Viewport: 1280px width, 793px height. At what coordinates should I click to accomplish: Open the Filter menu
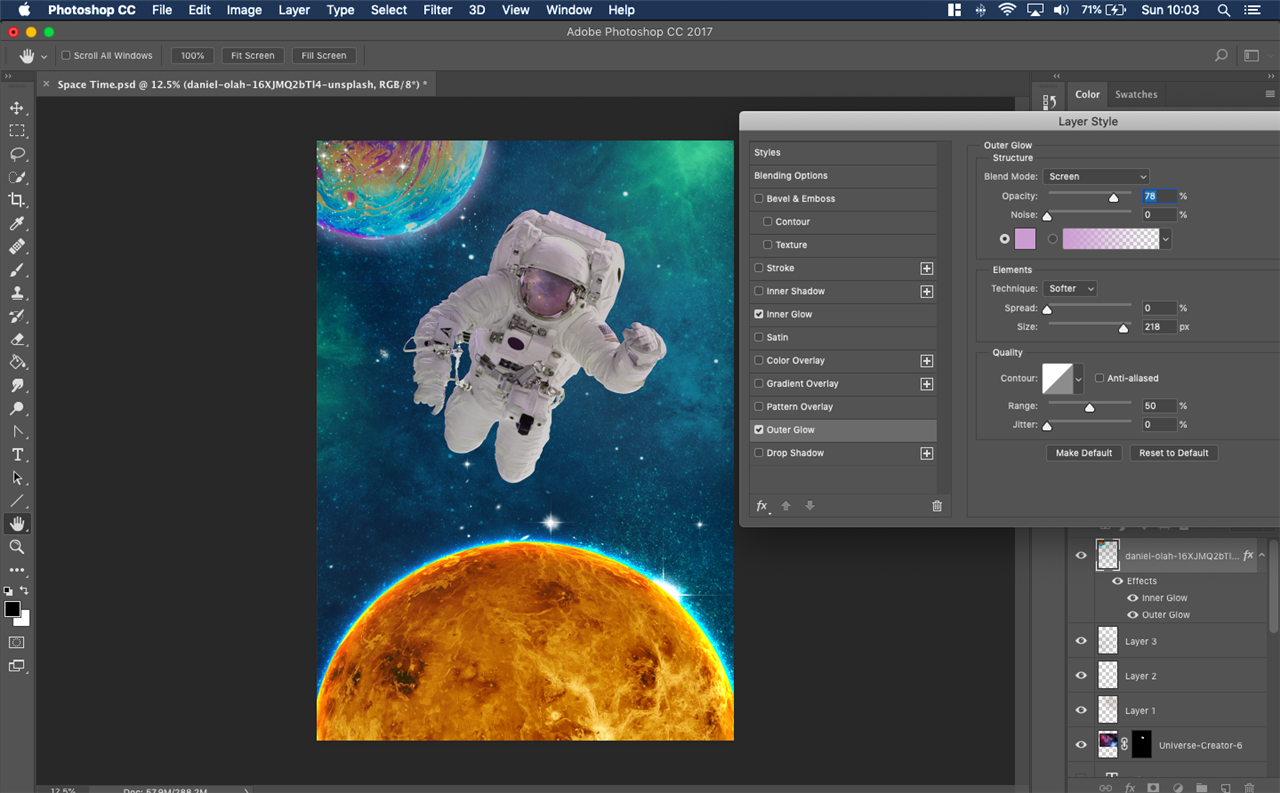pyautogui.click(x=438, y=10)
